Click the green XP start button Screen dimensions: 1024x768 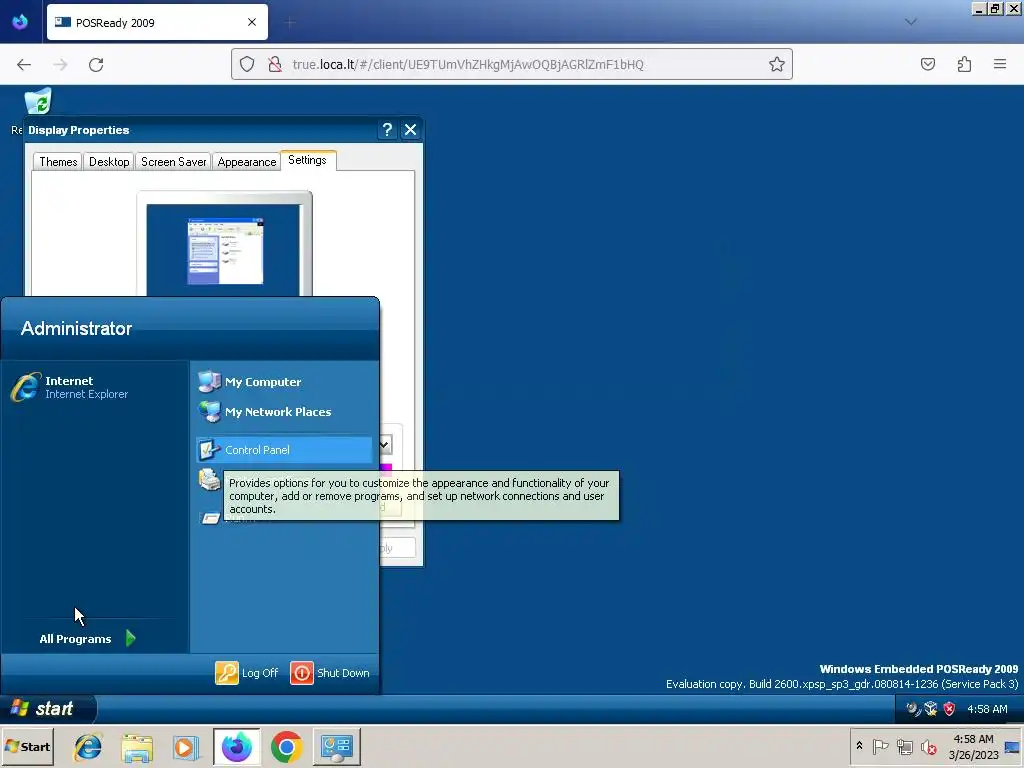pyautogui.click(x=48, y=709)
